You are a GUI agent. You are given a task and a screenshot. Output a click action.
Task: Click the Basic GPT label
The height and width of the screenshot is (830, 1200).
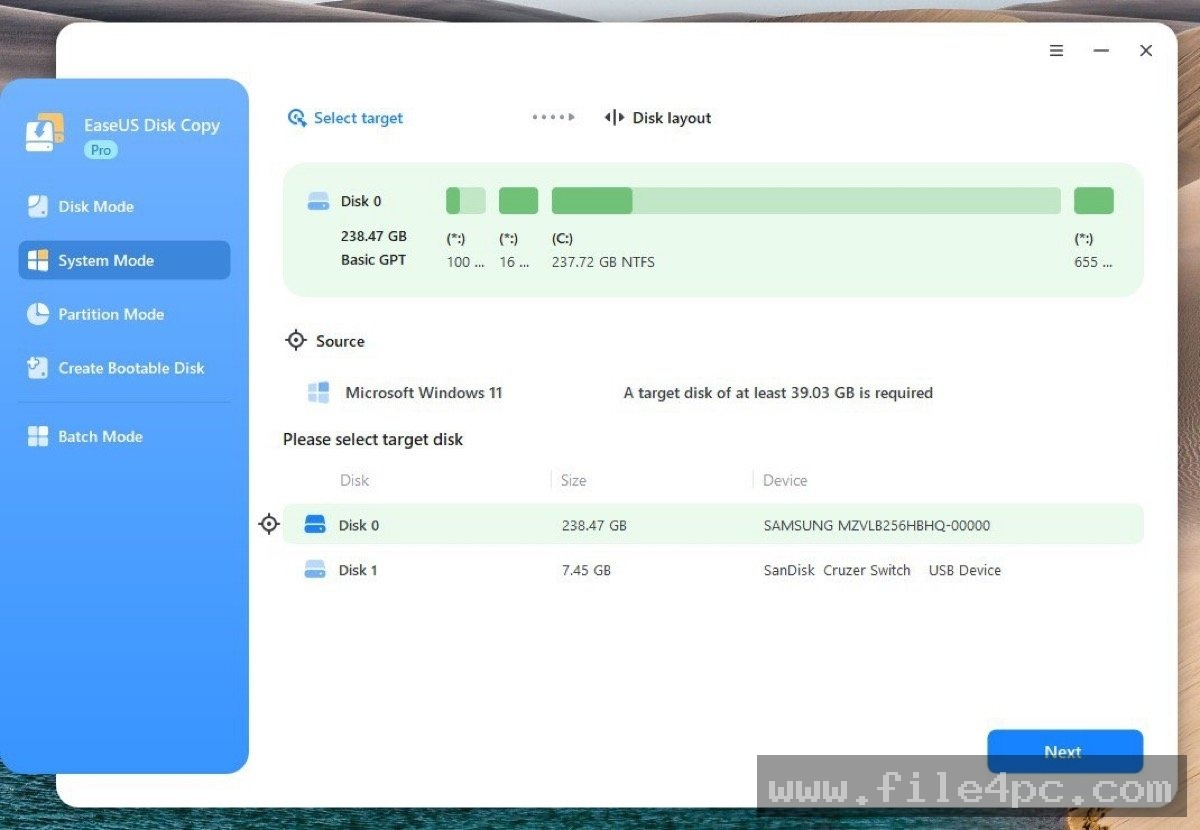click(373, 260)
